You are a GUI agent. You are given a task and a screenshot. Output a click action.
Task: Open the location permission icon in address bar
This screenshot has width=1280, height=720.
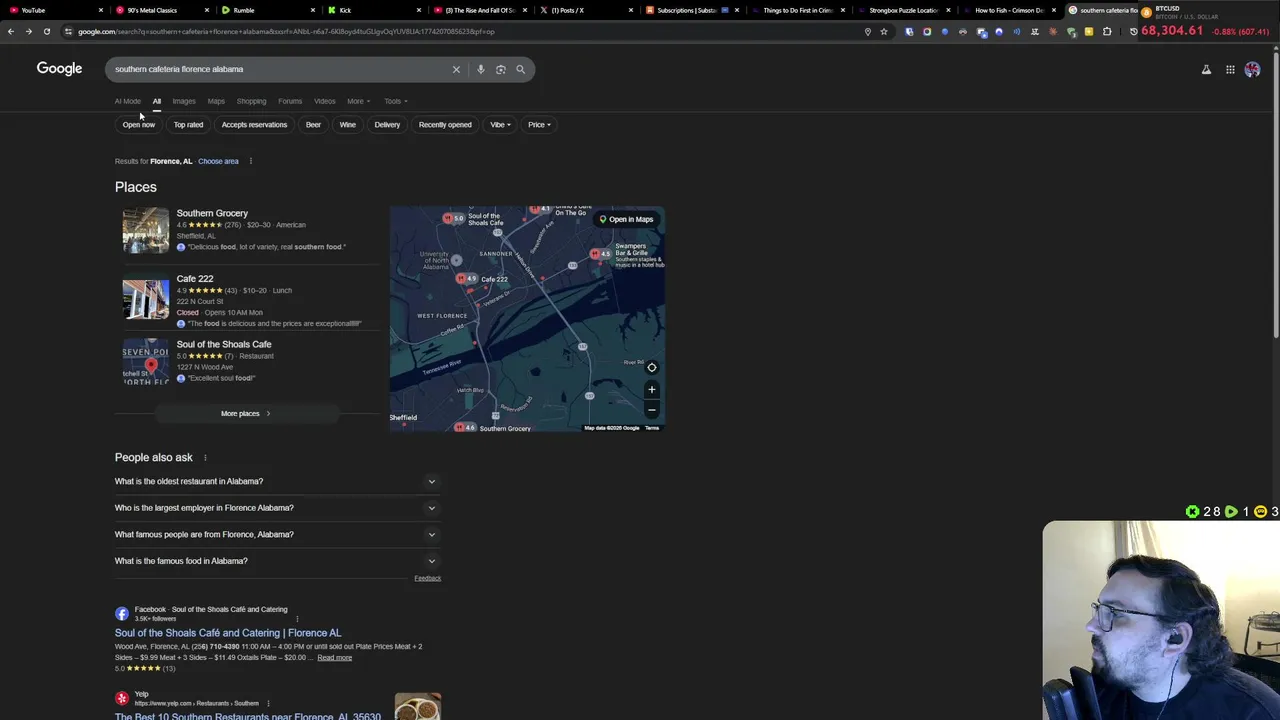click(x=867, y=31)
